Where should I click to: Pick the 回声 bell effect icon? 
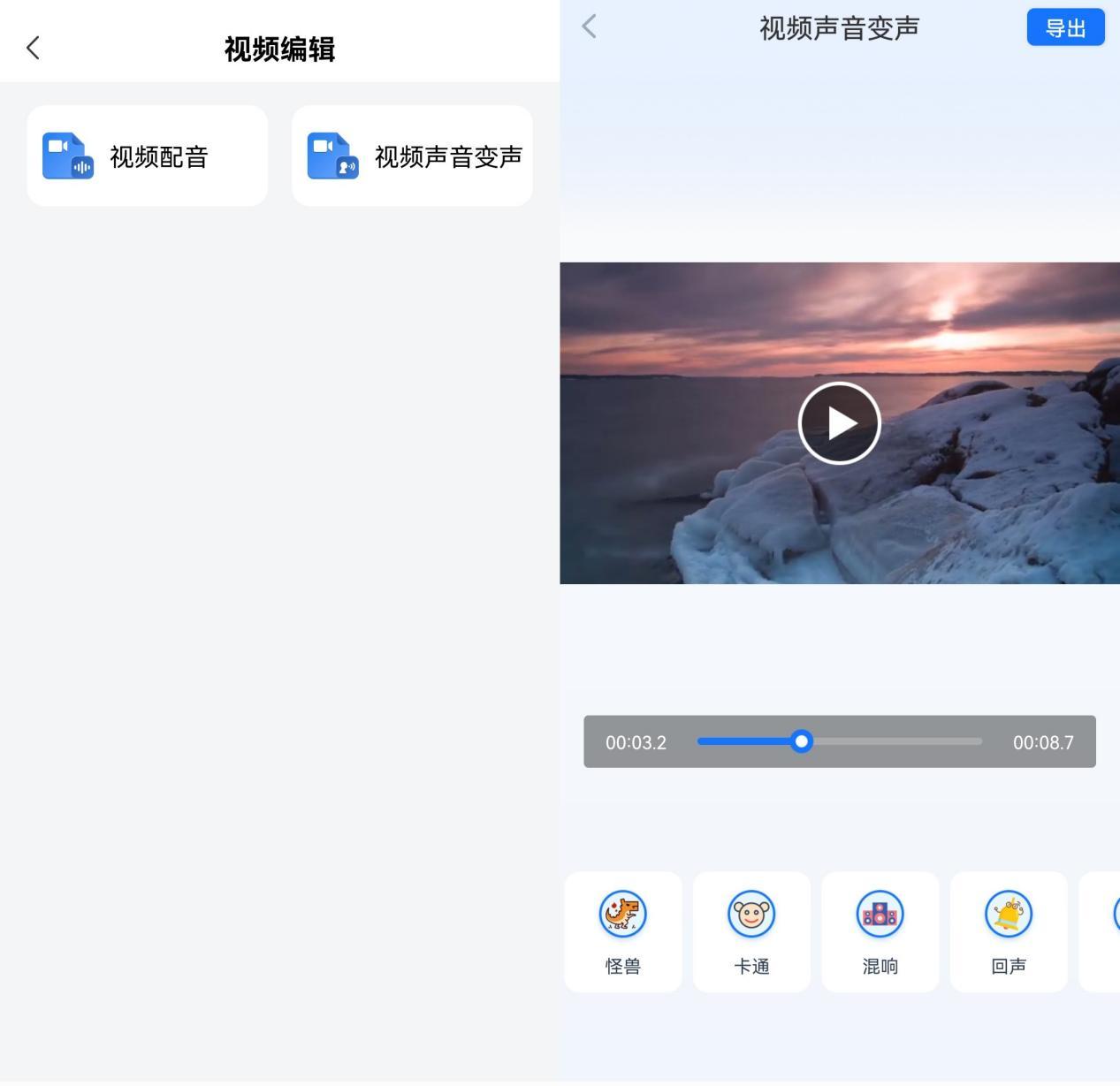1009,914
